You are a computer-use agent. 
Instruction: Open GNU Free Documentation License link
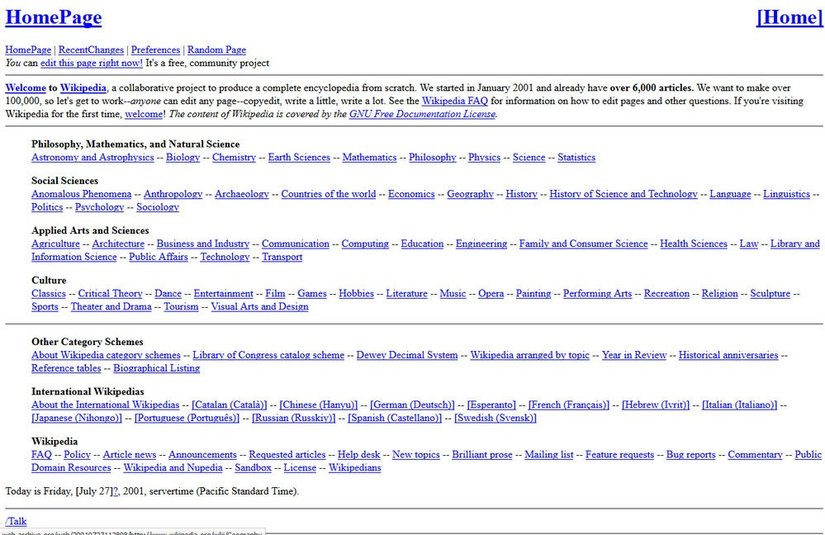[x=422, y=114]
